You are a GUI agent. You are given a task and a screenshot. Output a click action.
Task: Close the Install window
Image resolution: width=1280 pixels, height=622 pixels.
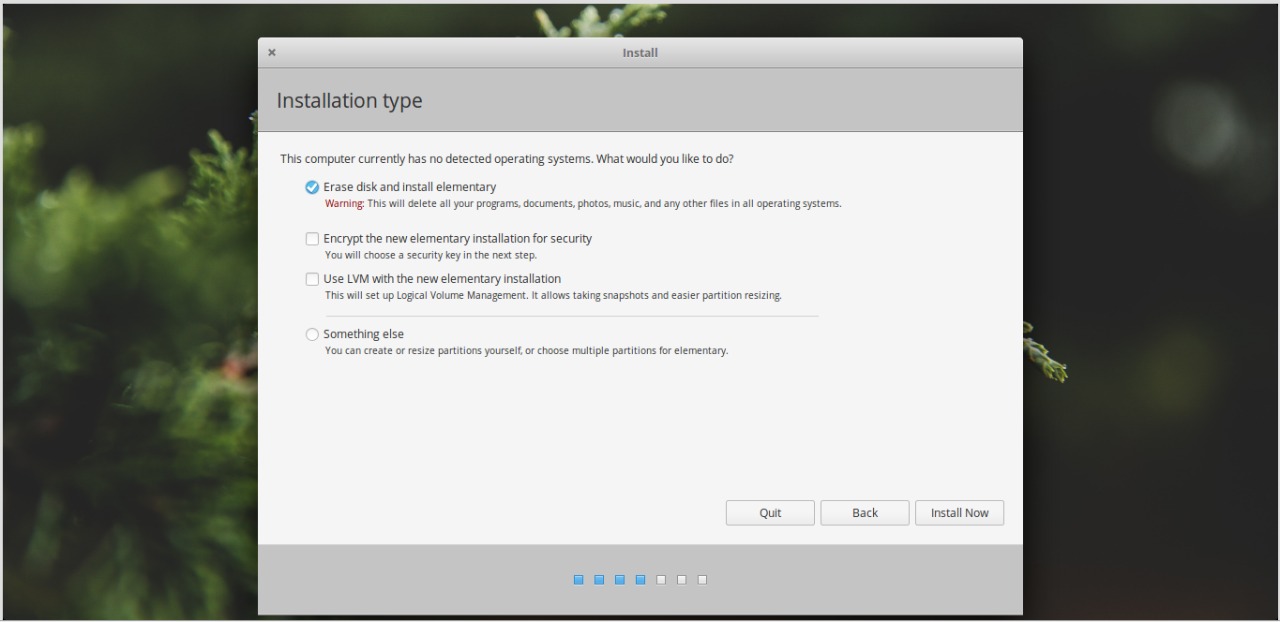[271, 52]
